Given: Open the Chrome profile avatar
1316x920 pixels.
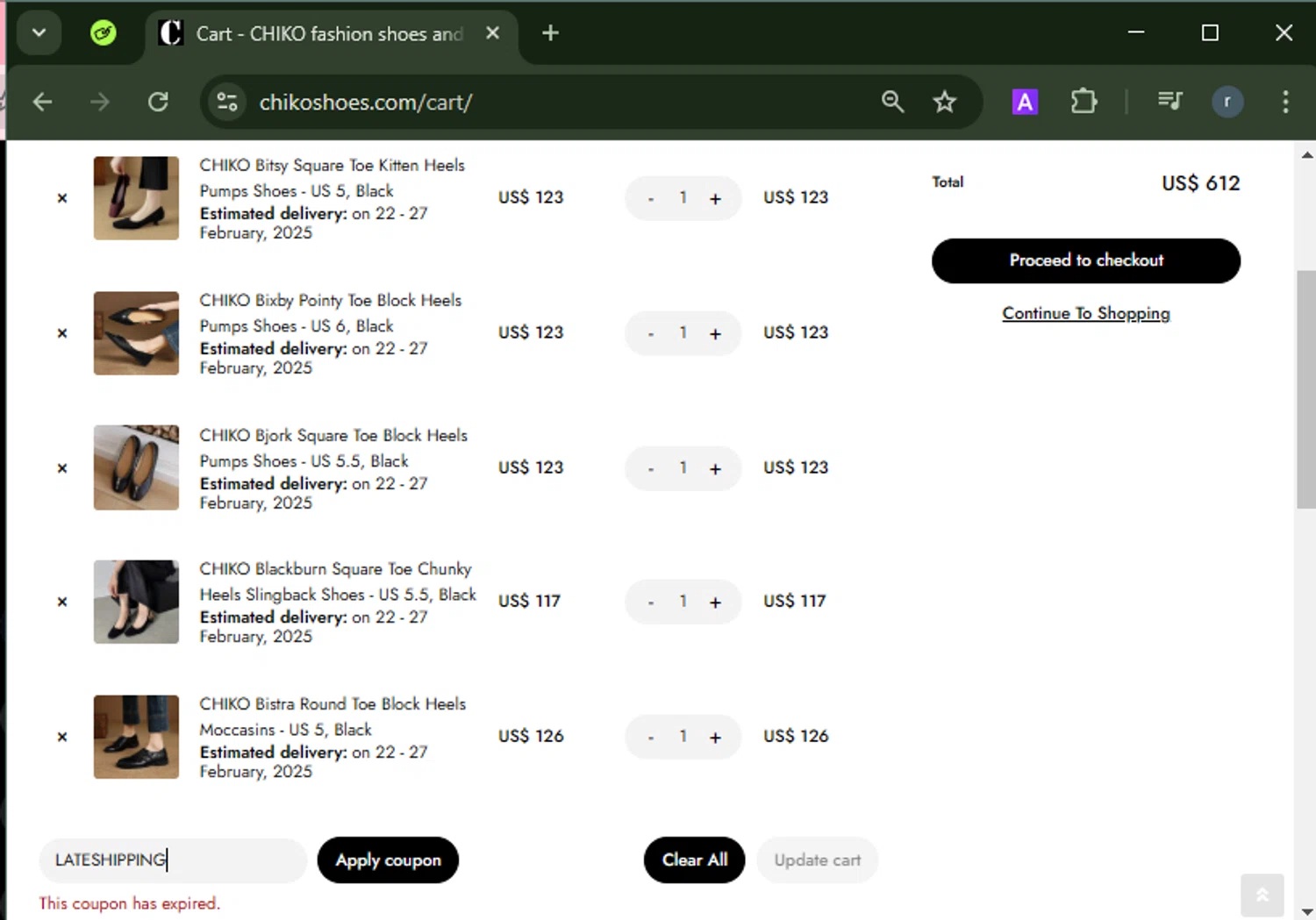Looking at the screenshot, I should point(1227,102).
